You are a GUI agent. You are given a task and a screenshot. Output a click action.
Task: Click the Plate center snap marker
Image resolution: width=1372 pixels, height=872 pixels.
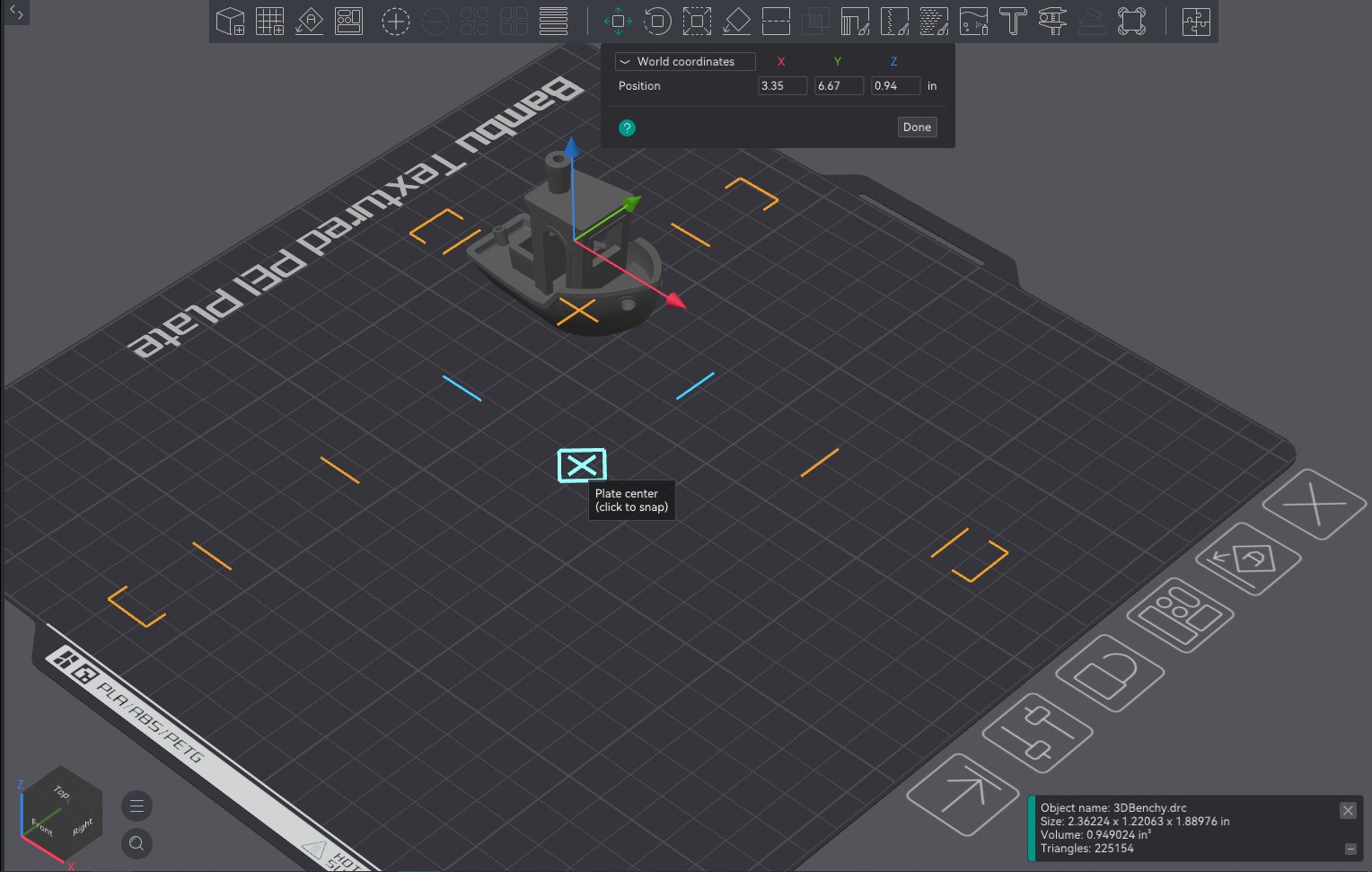[x=582, y=465]
